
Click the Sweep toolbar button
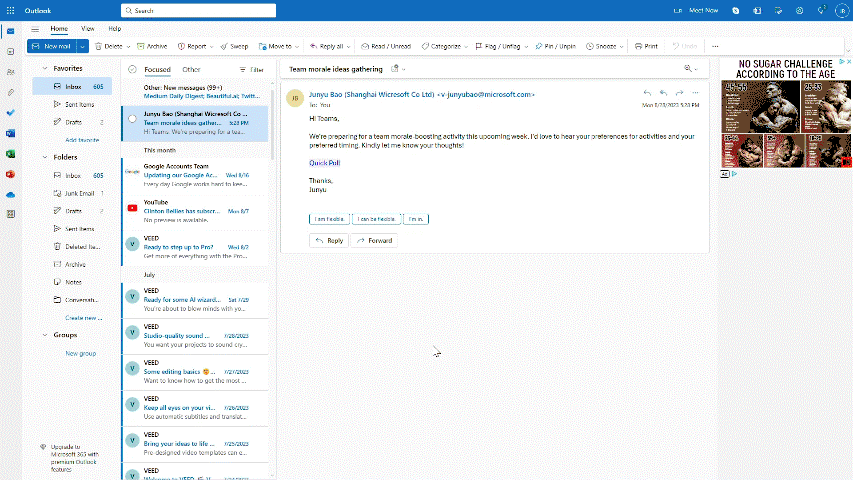pyautogui.click(x=234, y=46)
